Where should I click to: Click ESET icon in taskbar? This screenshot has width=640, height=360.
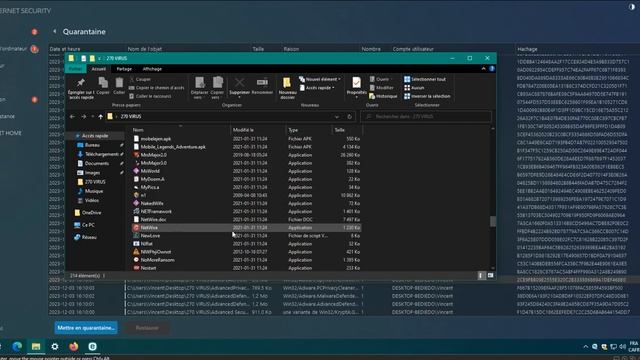coord(93,347)
